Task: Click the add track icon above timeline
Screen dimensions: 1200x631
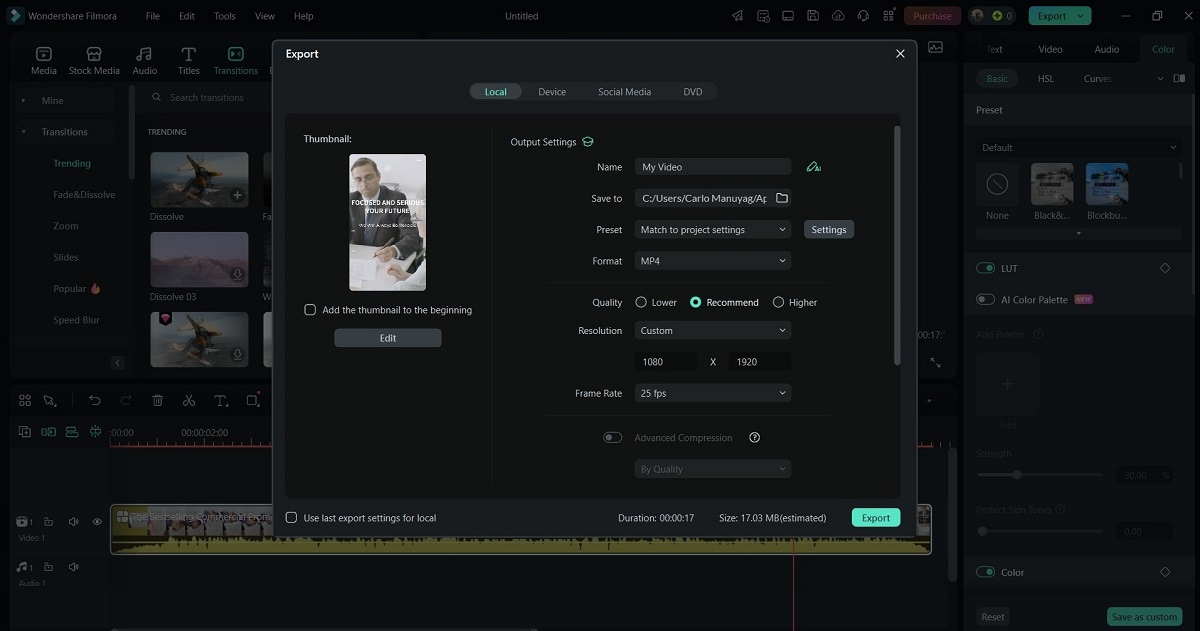Action: point(24,432)
